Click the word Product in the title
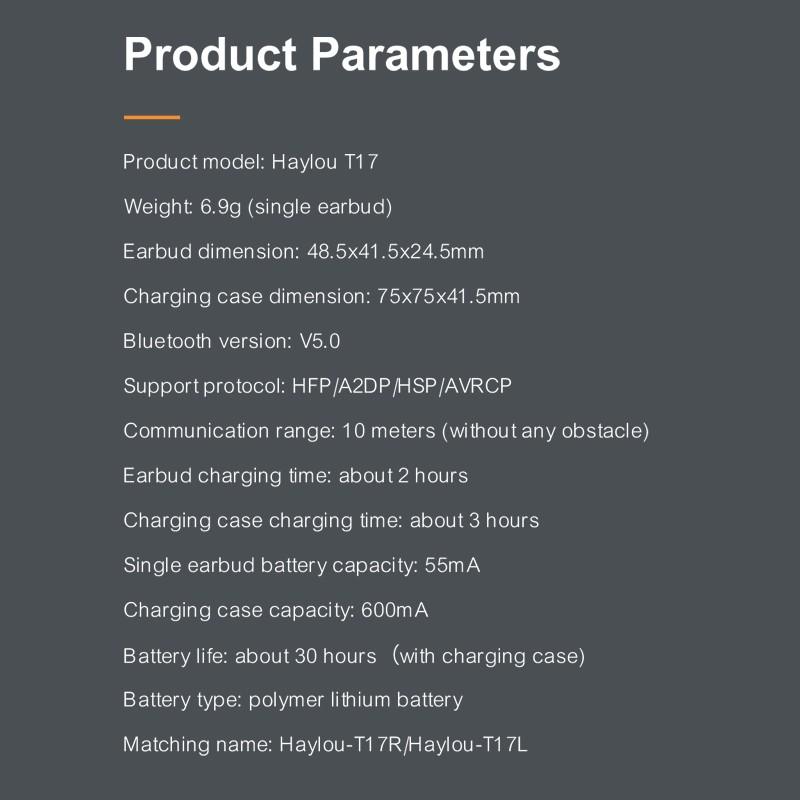 (210, 54)
